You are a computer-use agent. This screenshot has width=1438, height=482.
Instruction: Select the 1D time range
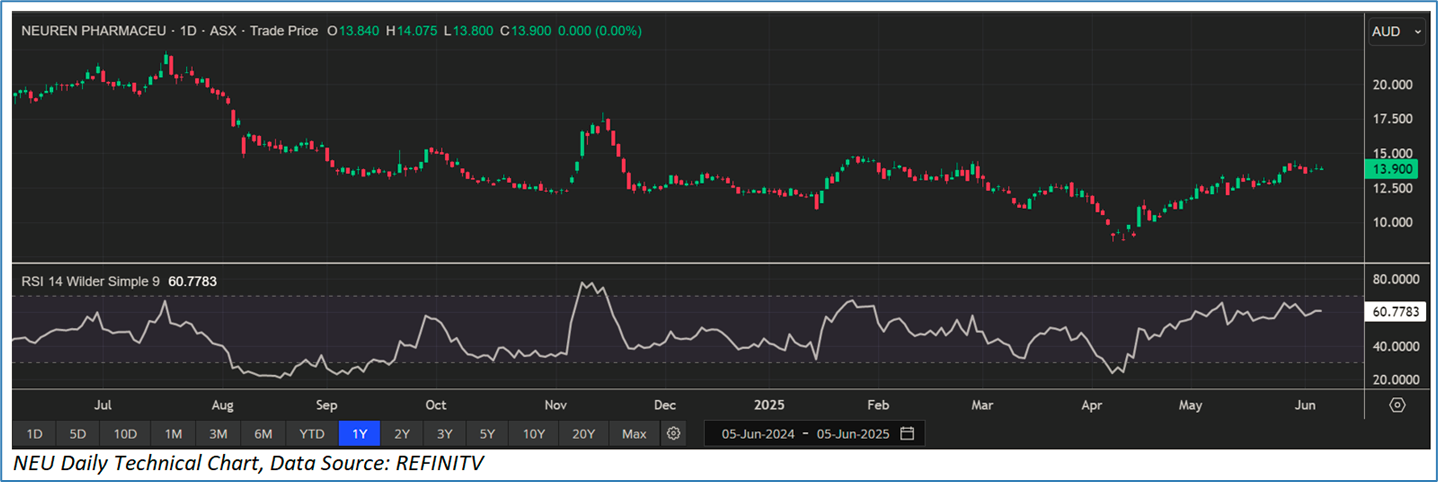[34, 434]
